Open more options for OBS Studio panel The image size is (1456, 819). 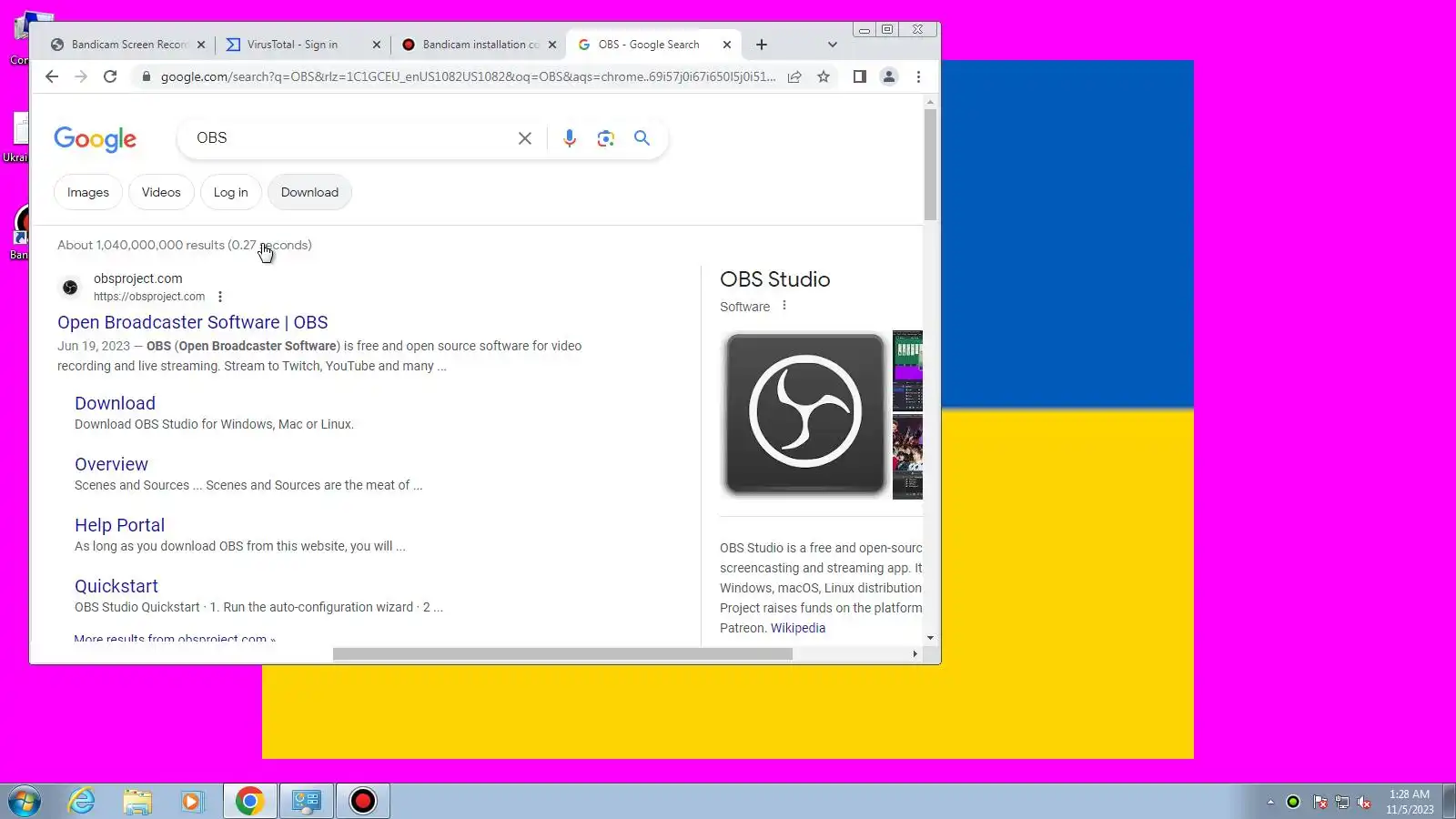coord(784,306)
